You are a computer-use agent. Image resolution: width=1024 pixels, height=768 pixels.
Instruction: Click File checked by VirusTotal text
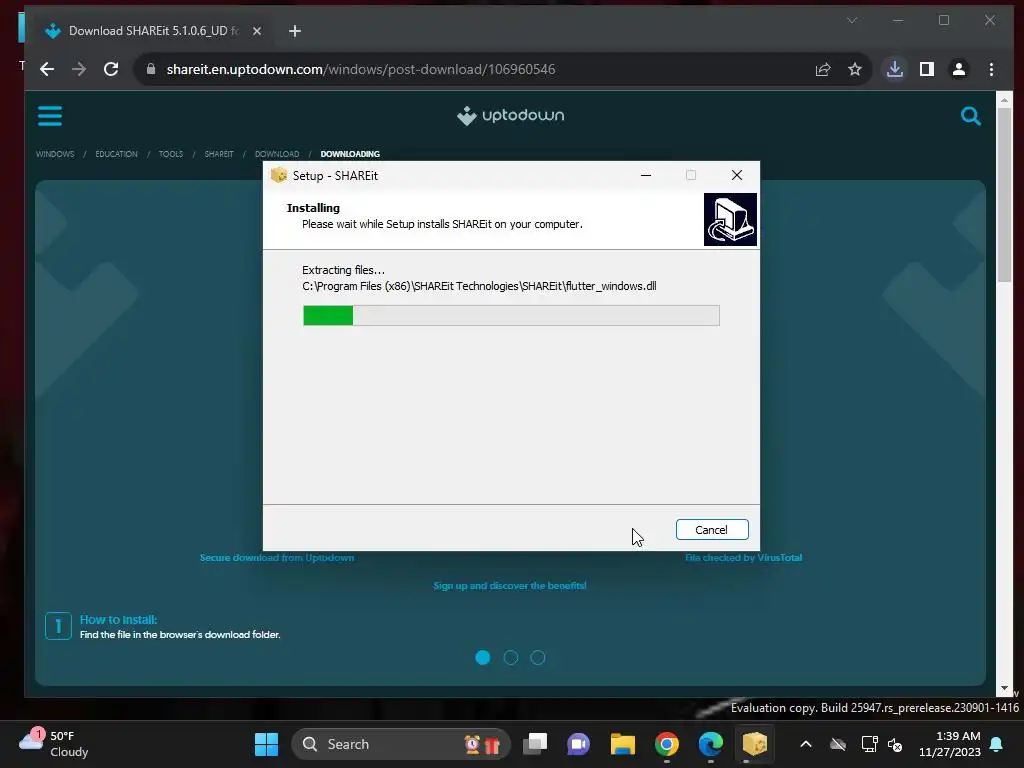tap(743, 558)
